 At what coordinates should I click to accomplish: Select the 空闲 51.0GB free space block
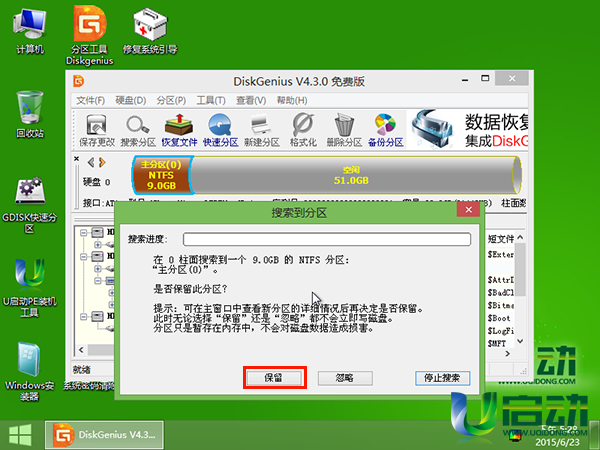354,175
